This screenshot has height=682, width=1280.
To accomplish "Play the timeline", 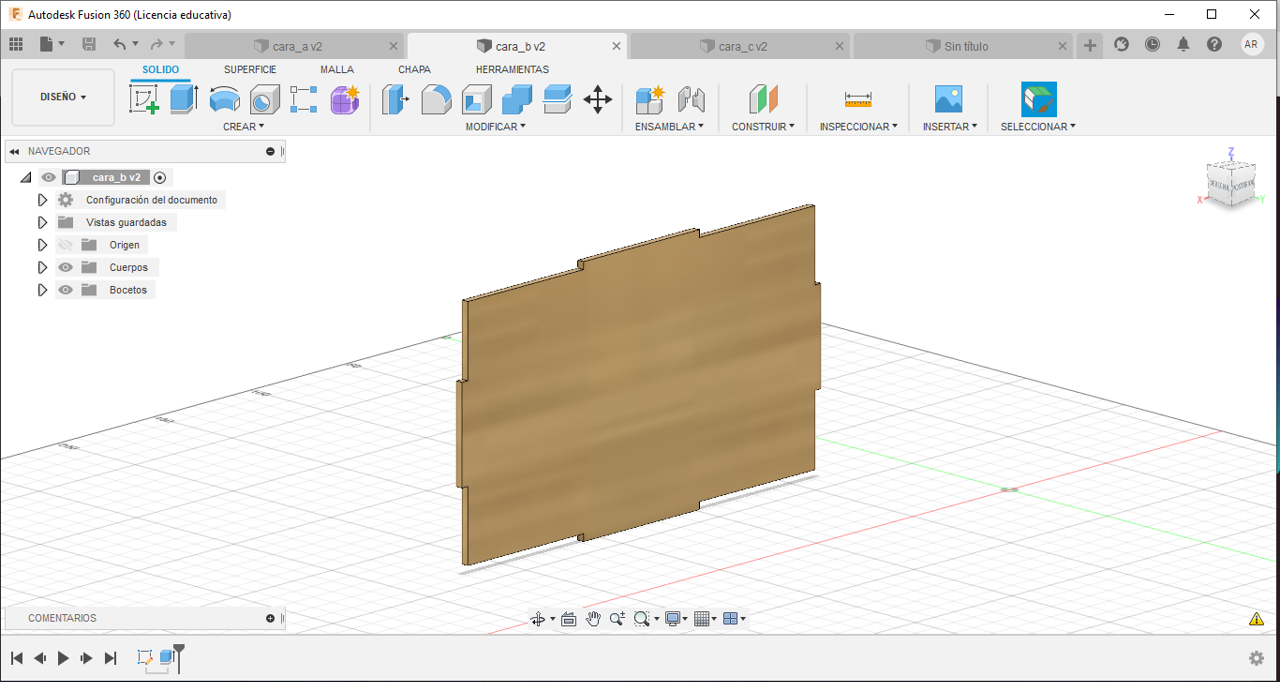I will point(63,658).
